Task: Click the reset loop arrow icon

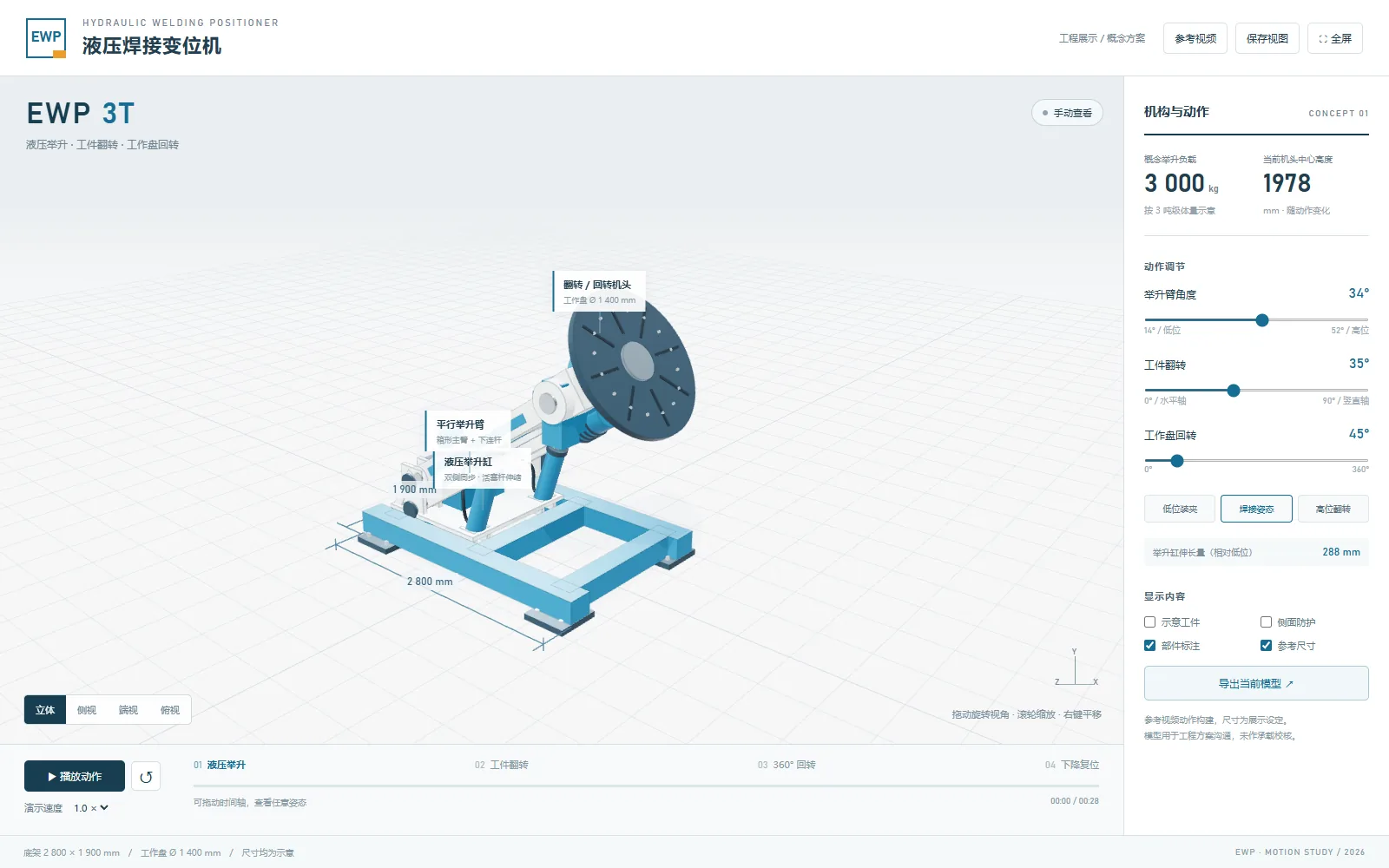Action: pos(146,777)
